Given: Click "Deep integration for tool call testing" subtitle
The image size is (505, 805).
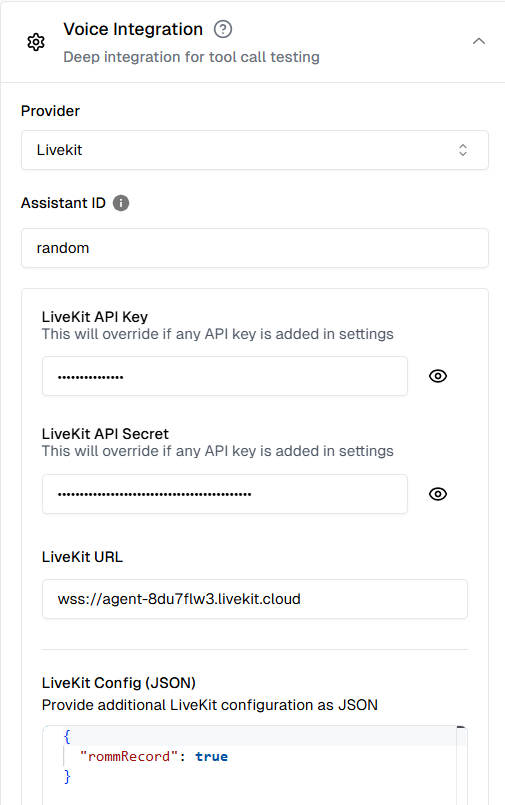Looking at the screenshot, I should click(191, 57).
